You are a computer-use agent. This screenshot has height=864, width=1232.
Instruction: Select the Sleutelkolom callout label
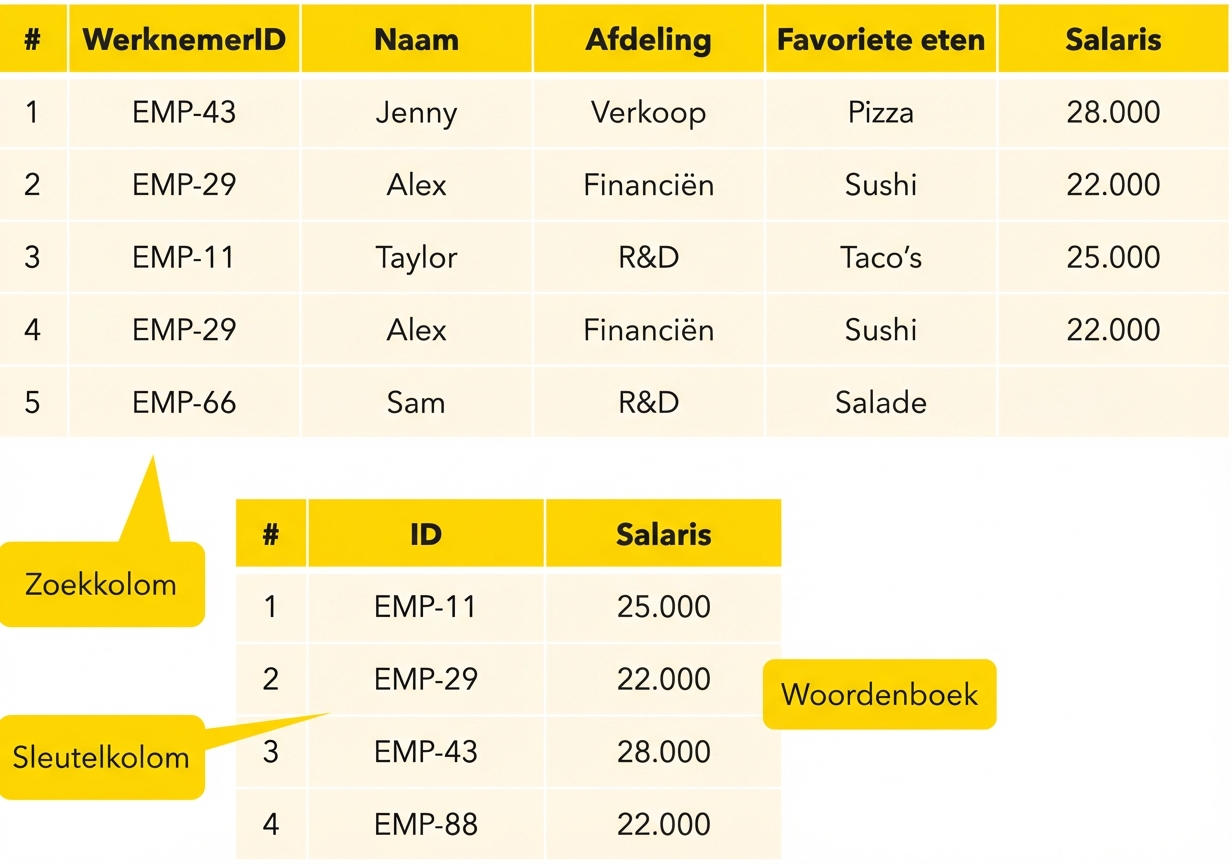pos(100,757)
